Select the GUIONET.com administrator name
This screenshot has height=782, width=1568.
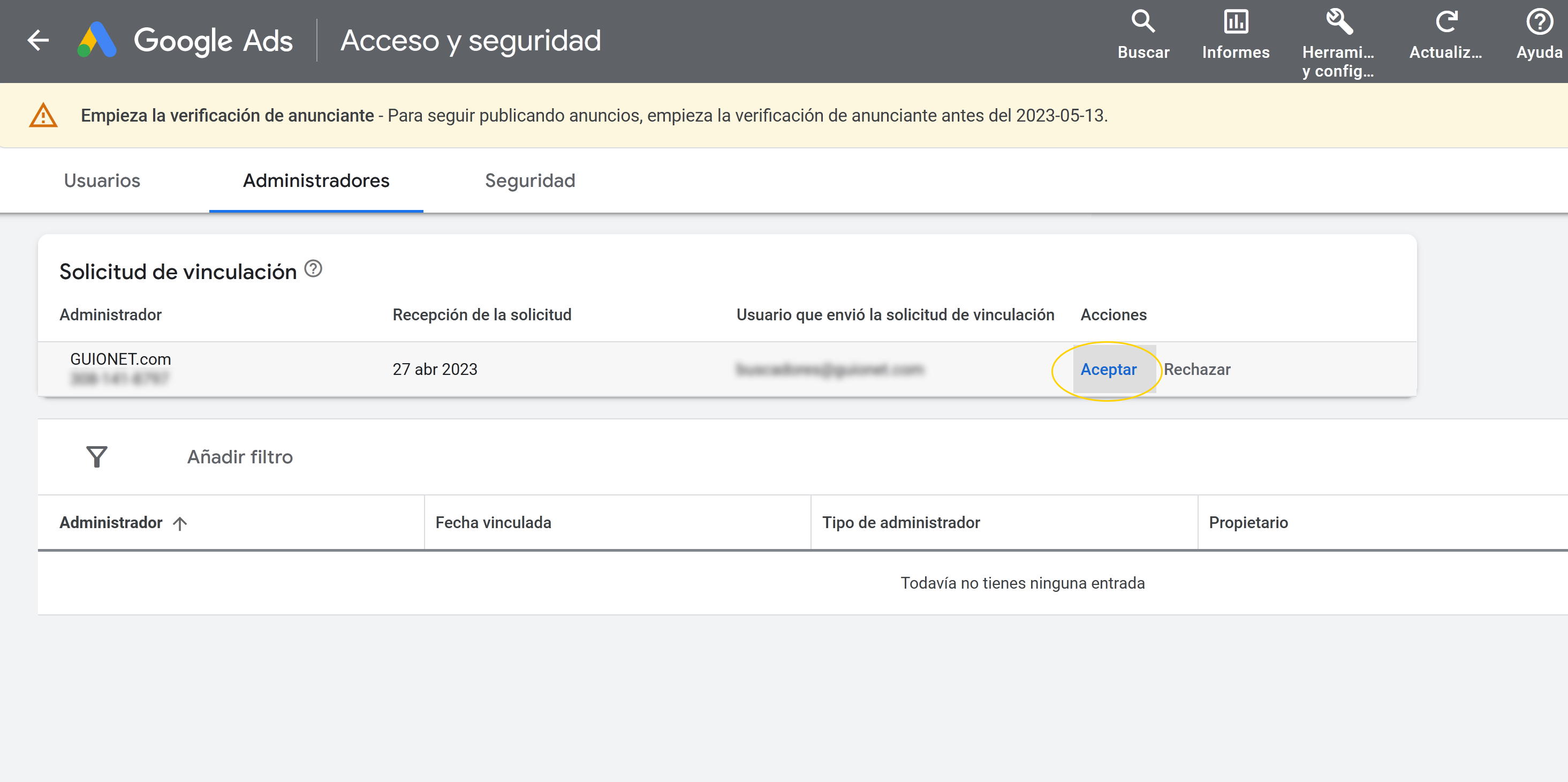pyautogui.click(x=120, y=359)
